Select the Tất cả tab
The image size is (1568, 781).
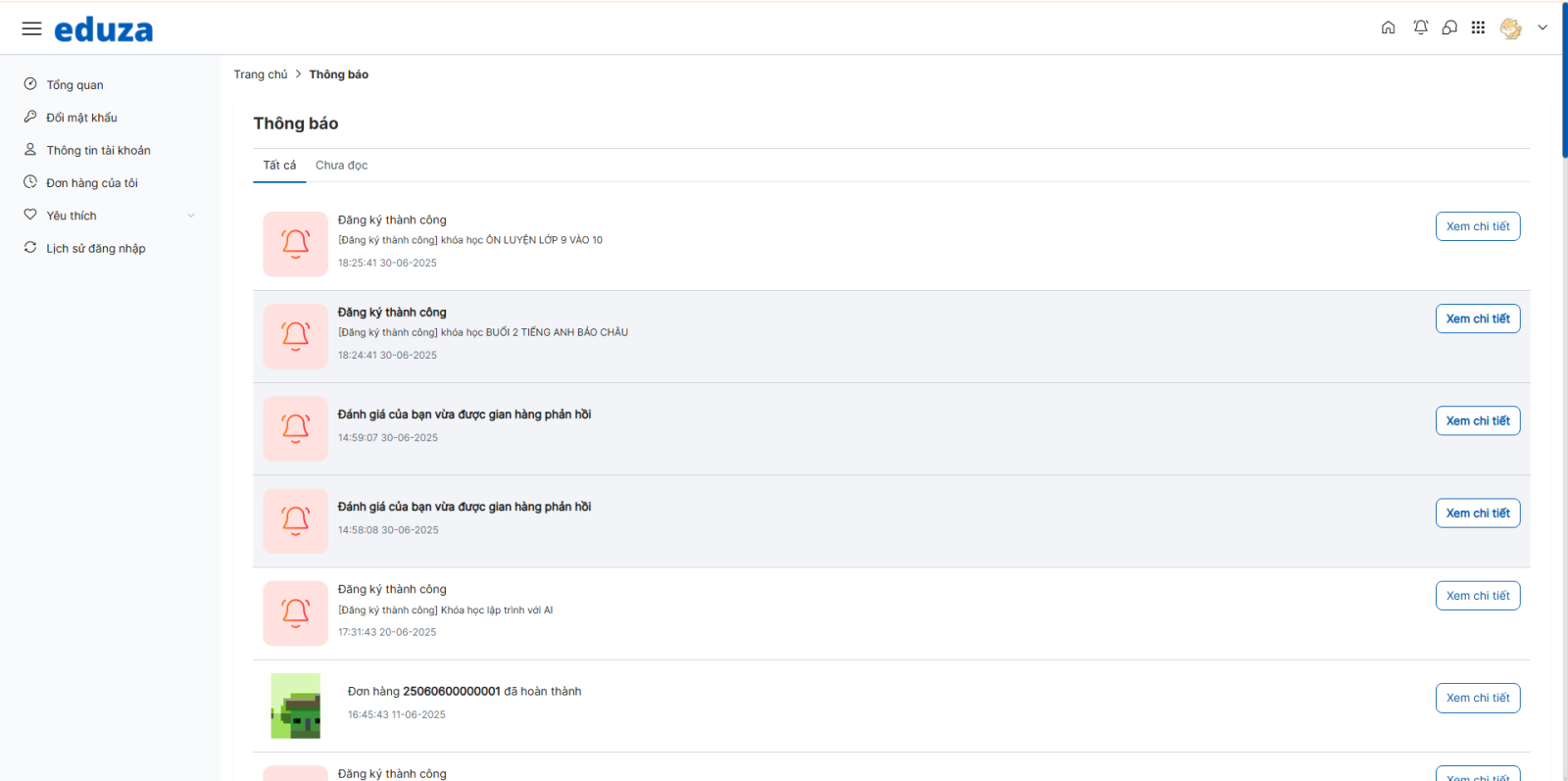pos(279,166)
